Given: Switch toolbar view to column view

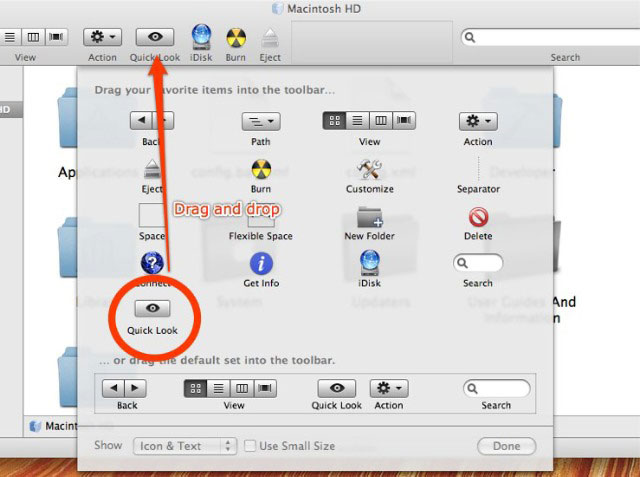Looking at the screenshot, I should pos(33,38).
